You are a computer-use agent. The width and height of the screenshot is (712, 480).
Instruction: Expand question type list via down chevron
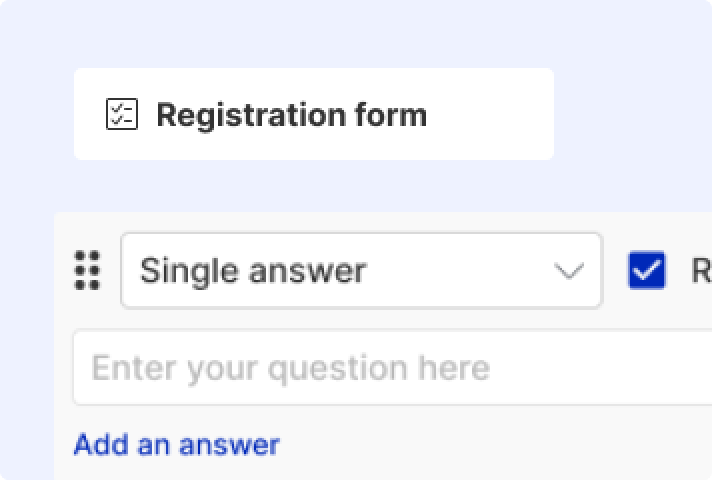569,271
